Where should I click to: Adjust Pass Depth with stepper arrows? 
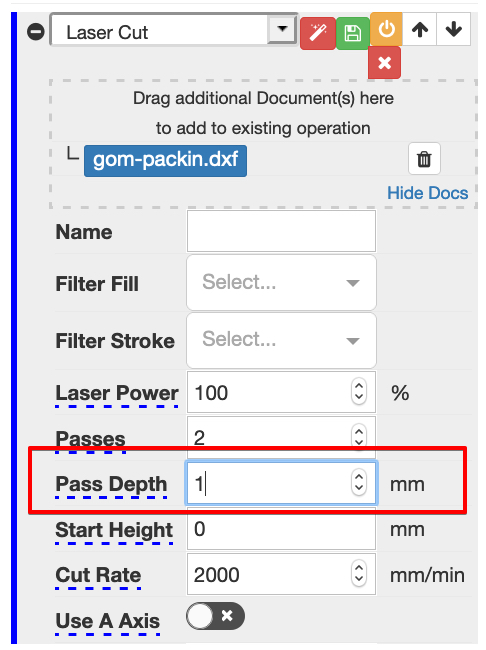point(359,483)
